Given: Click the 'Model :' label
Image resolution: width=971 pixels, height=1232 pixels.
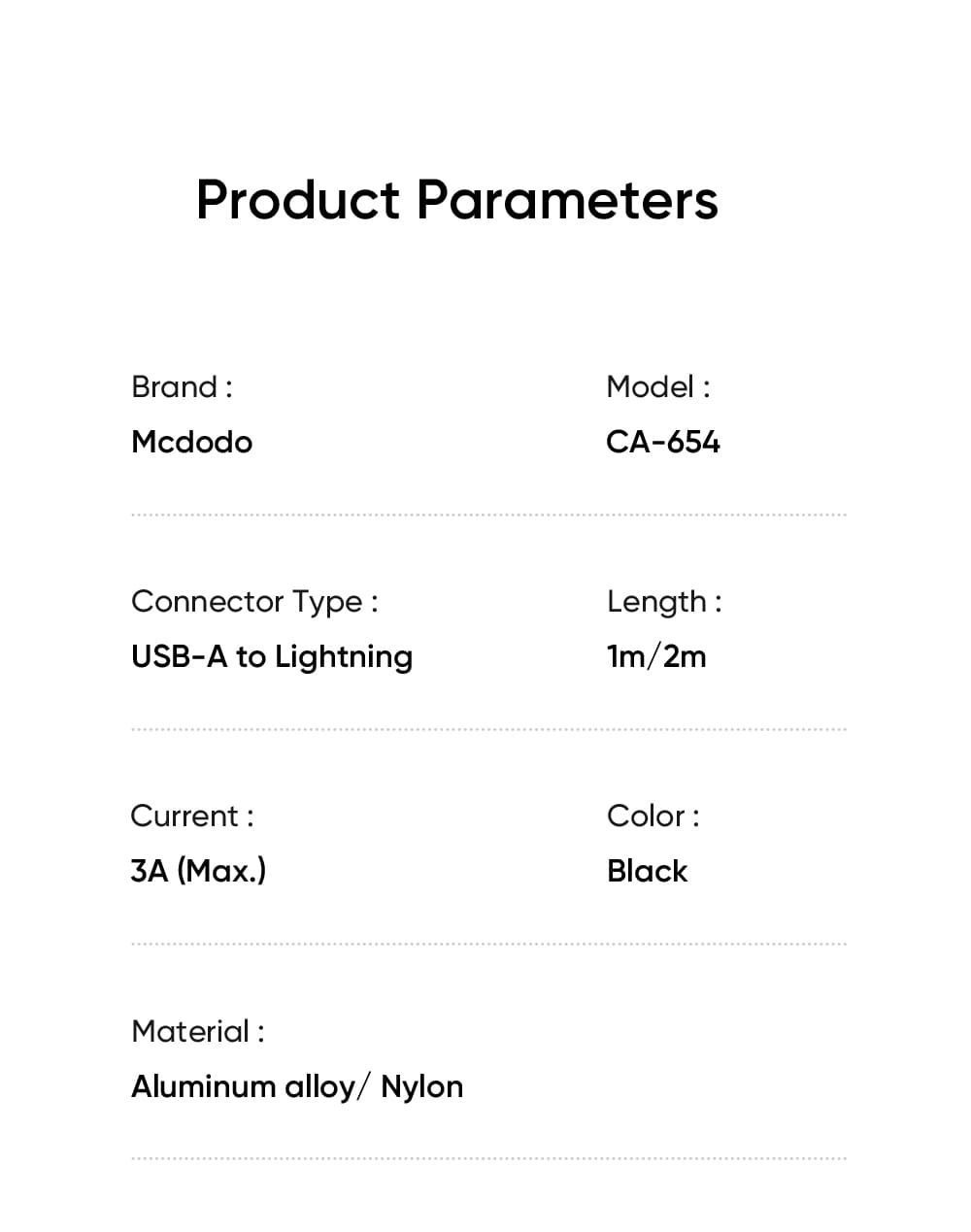Looking at the screenshot, I should click(657, 386).
